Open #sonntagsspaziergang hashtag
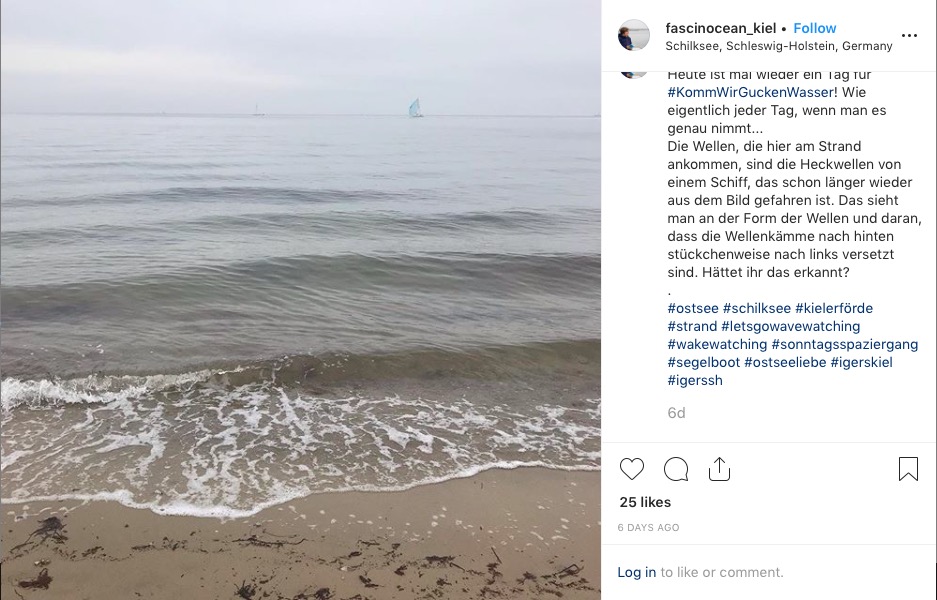Image resolution: width=937 pixels, height=600 pixels. [x=845, y=344]
